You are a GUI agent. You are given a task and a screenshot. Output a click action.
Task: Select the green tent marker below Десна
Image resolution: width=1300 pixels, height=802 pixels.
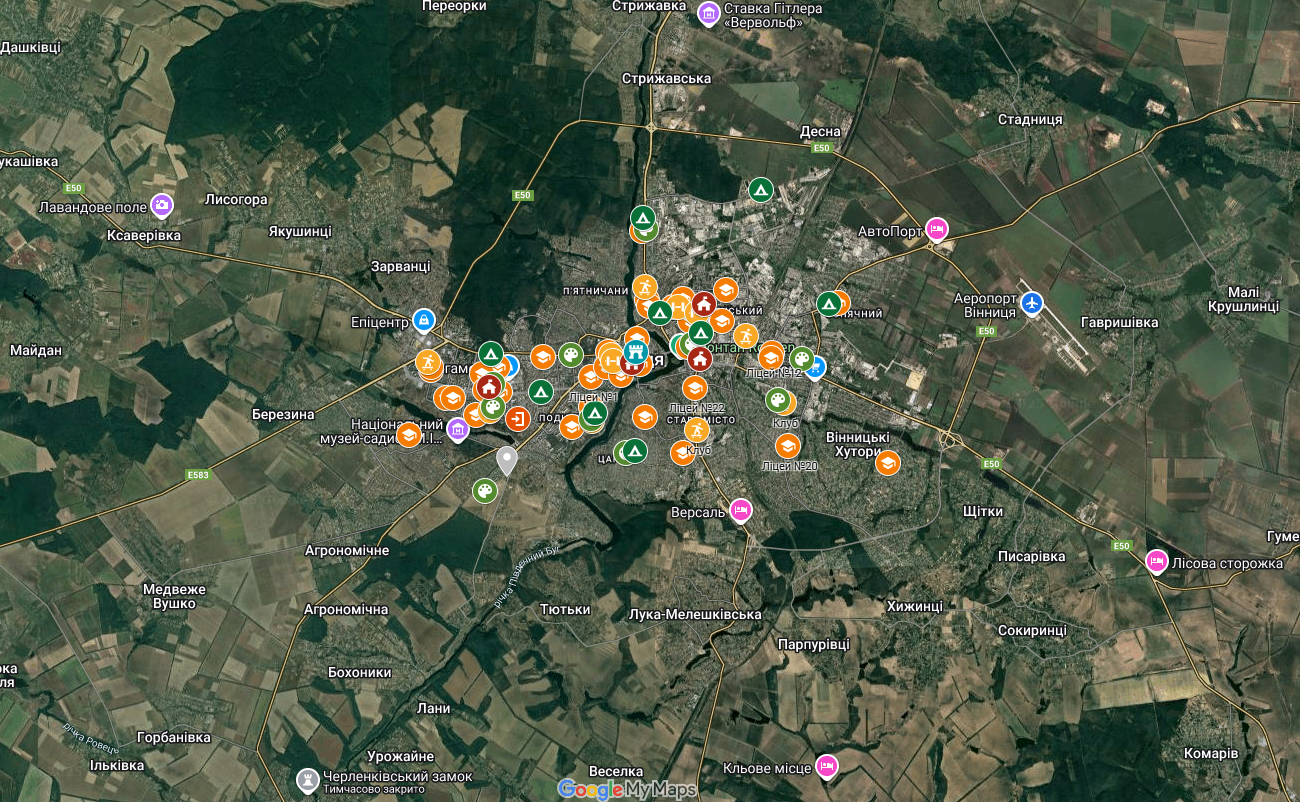pyautogui.click(x=760, y=189)
